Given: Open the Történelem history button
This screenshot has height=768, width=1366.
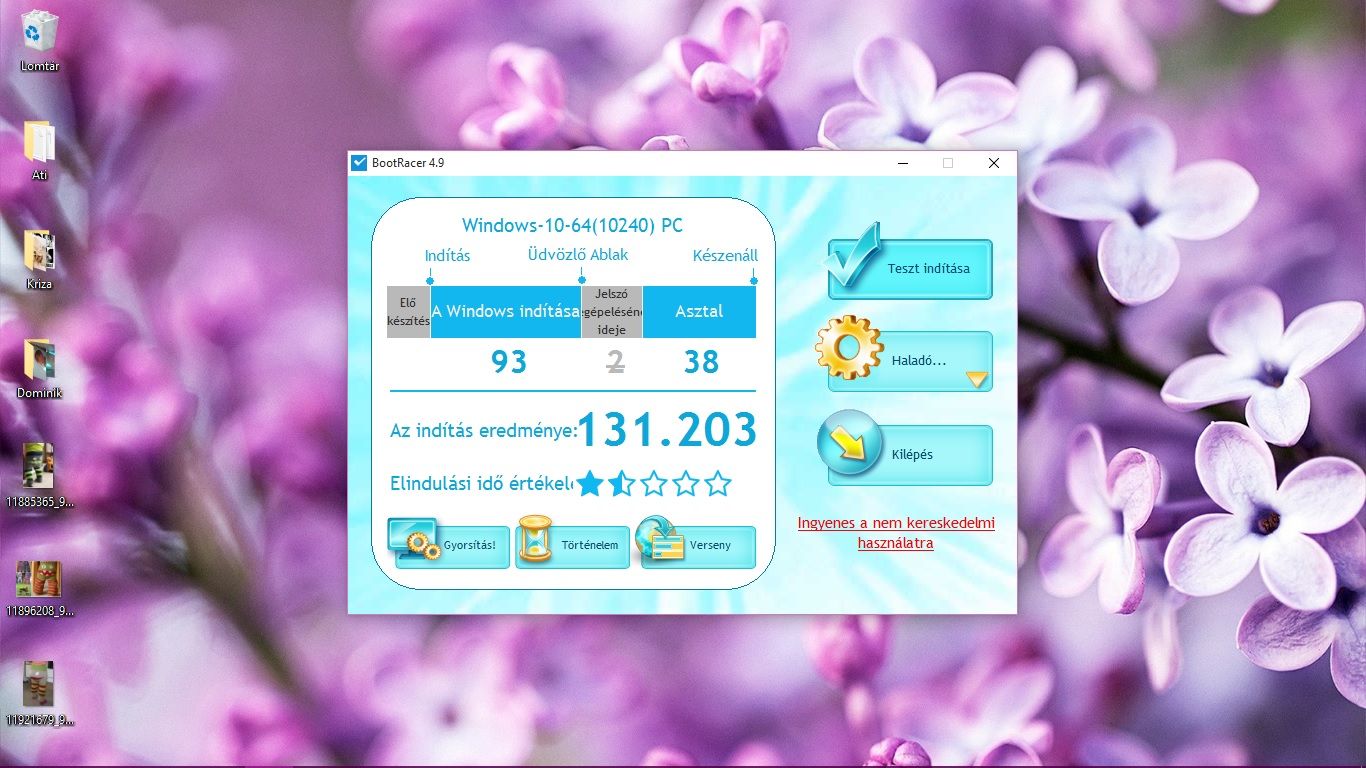Looking at the screenshot, I should click(572, 546).
